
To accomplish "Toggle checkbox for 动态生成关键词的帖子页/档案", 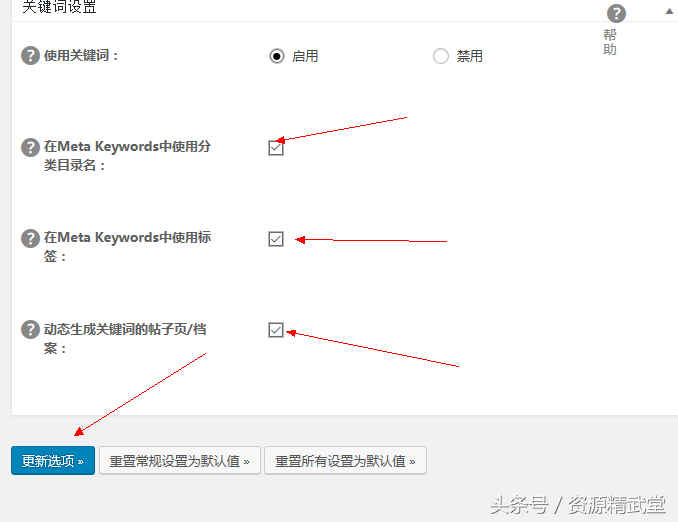I will 276,330.
